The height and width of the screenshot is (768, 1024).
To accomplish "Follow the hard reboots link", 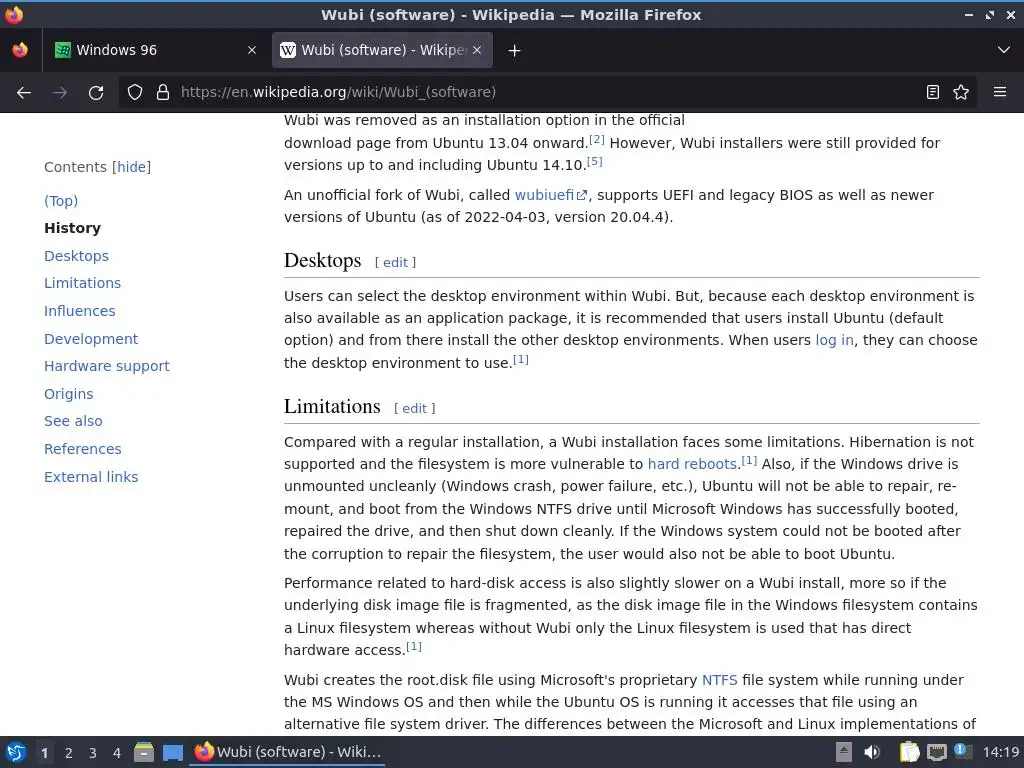I will coord(692,464).
